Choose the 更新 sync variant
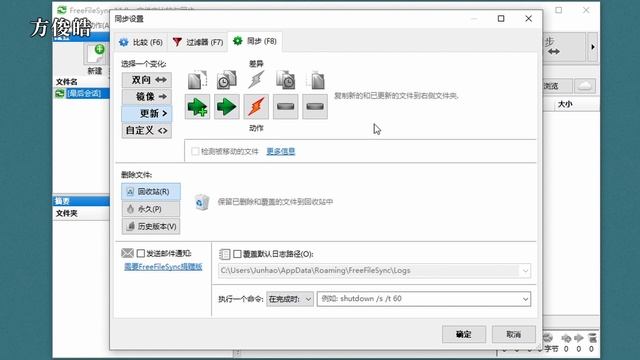 (x=147, y=113)
